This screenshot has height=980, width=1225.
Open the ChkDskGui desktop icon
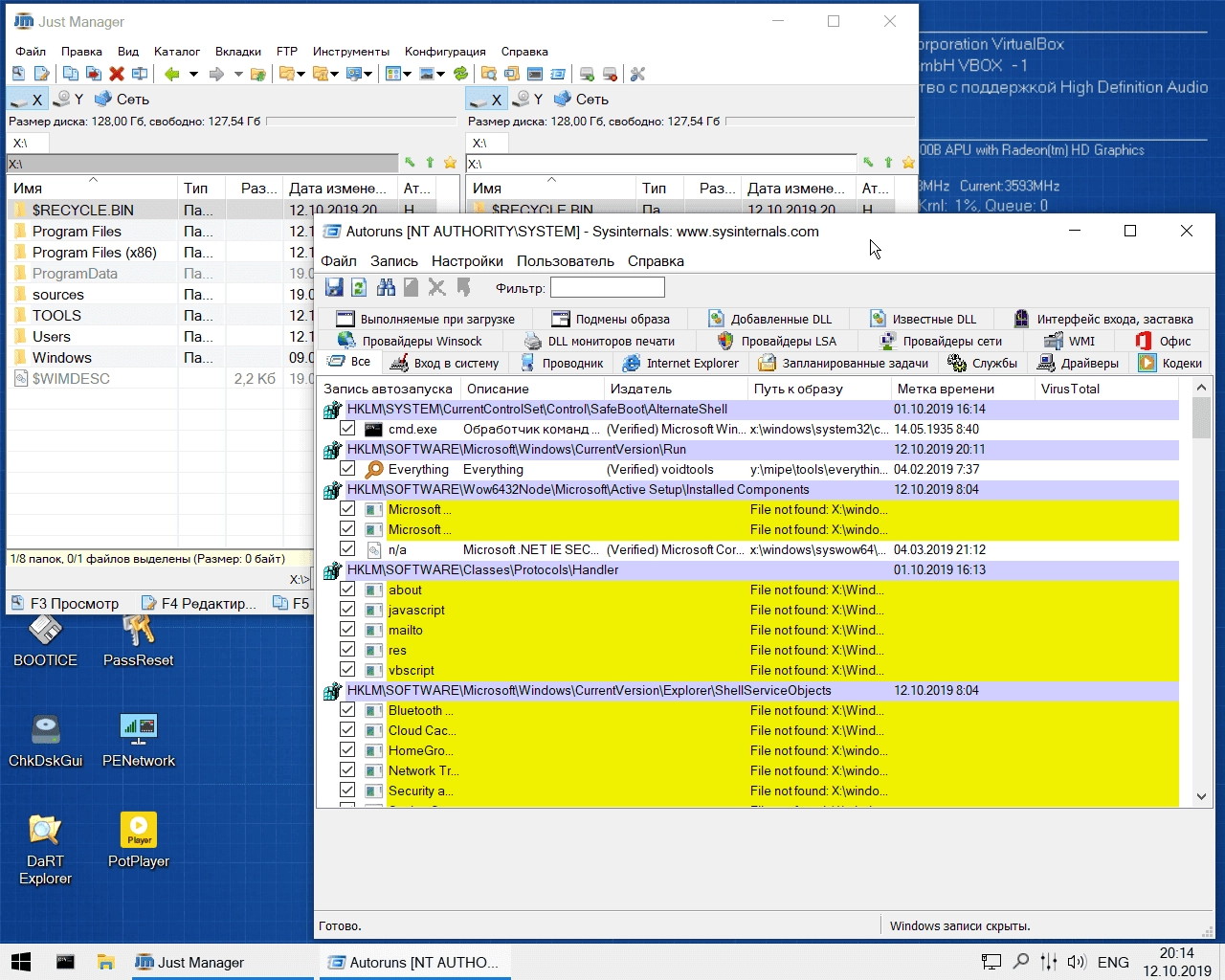pyautogui.click(x=45, y=741)
